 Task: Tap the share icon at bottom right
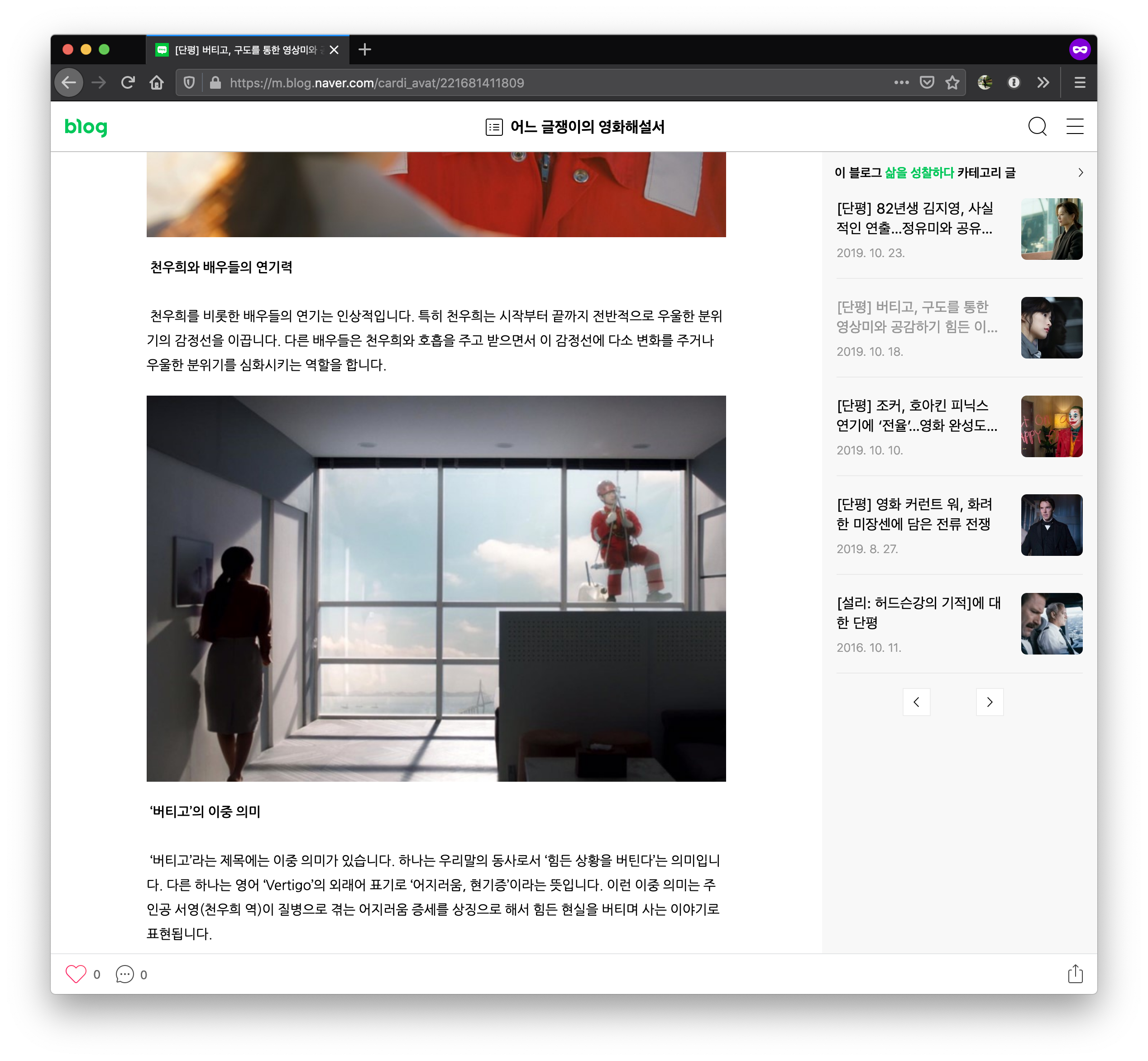pyautogui.click(x=1075, y=974)
